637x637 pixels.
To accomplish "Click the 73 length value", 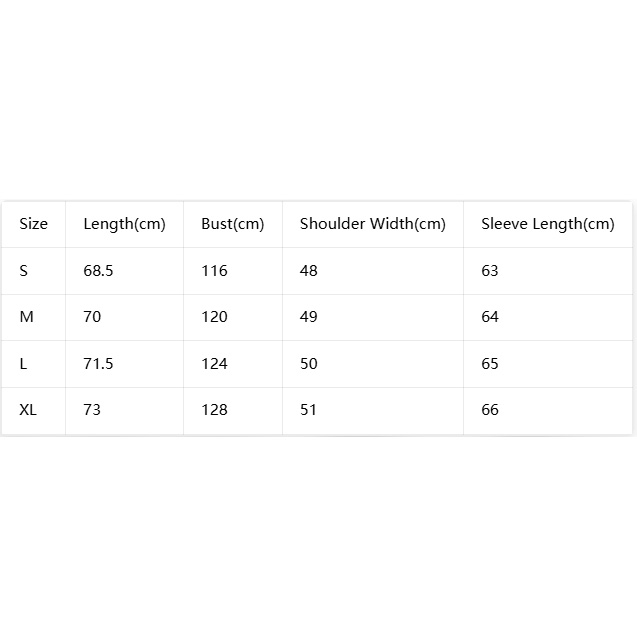I will (92, 410).
